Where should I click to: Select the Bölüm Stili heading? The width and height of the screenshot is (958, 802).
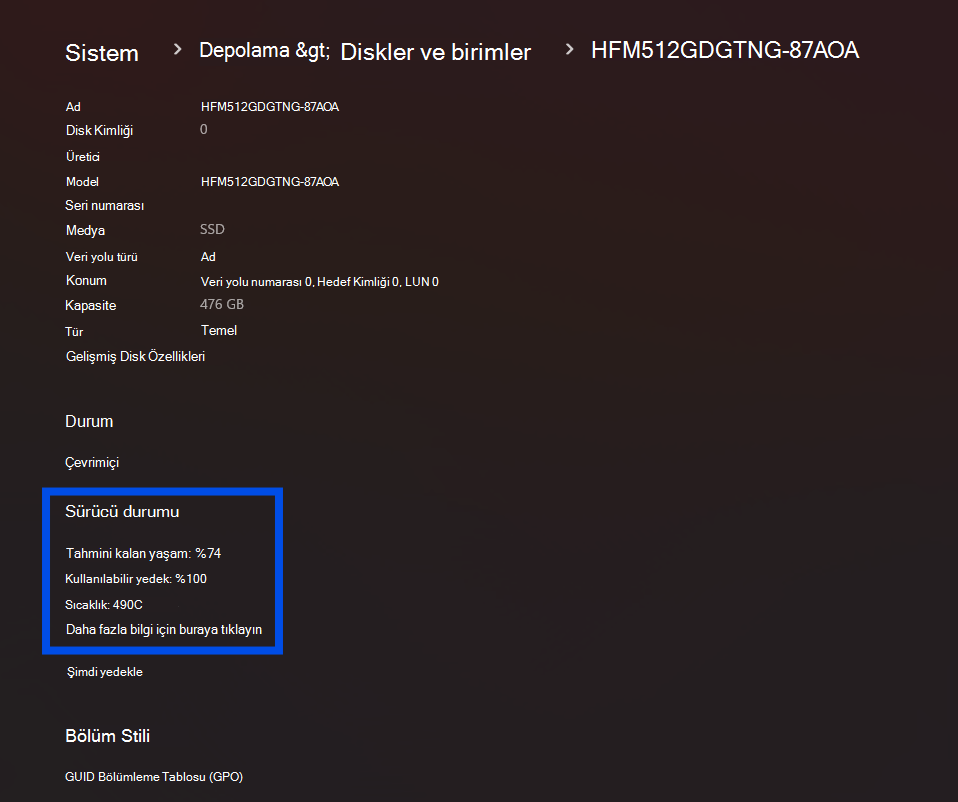click(x=108, y=736)
